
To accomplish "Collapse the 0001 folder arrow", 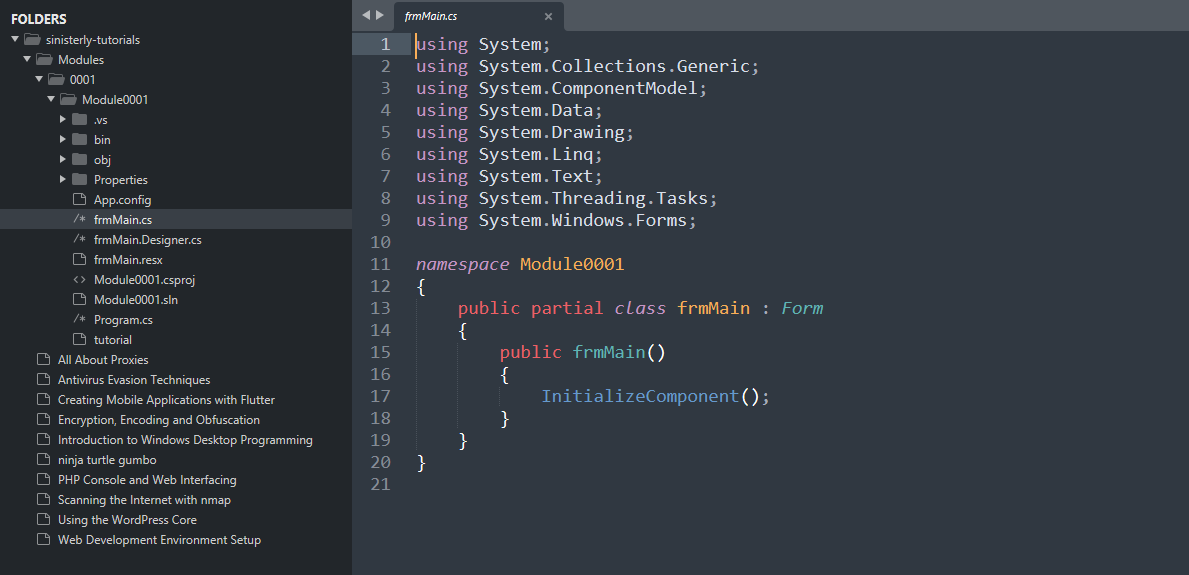I will click(x=39, y=79).
